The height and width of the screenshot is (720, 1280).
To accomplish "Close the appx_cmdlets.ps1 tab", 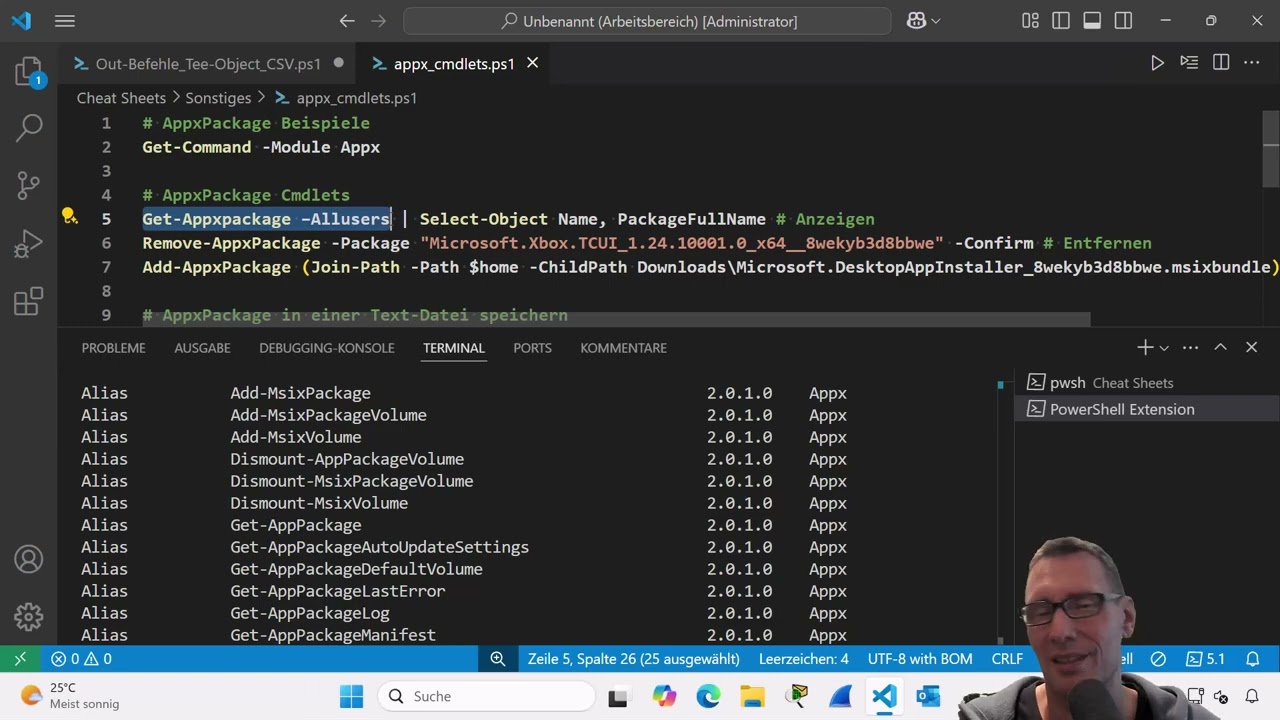I will [533, 63].
